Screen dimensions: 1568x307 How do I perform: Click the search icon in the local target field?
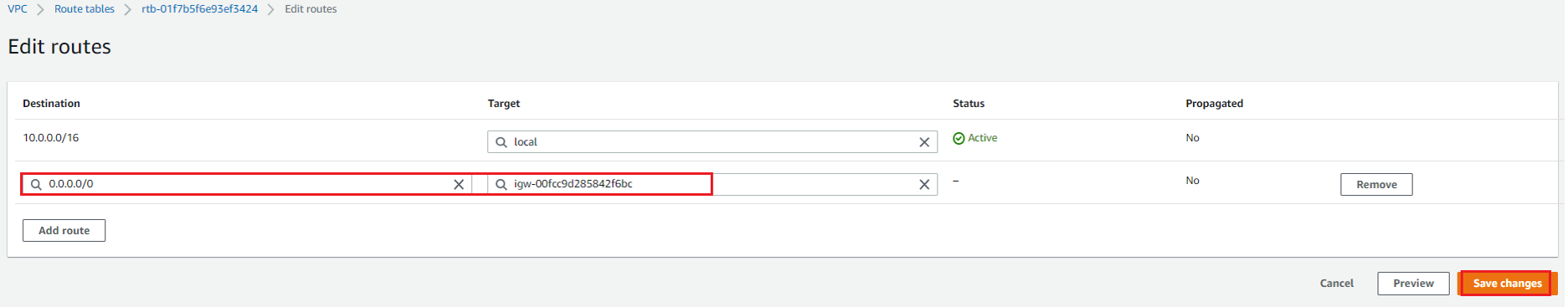[x=501, y=142]
